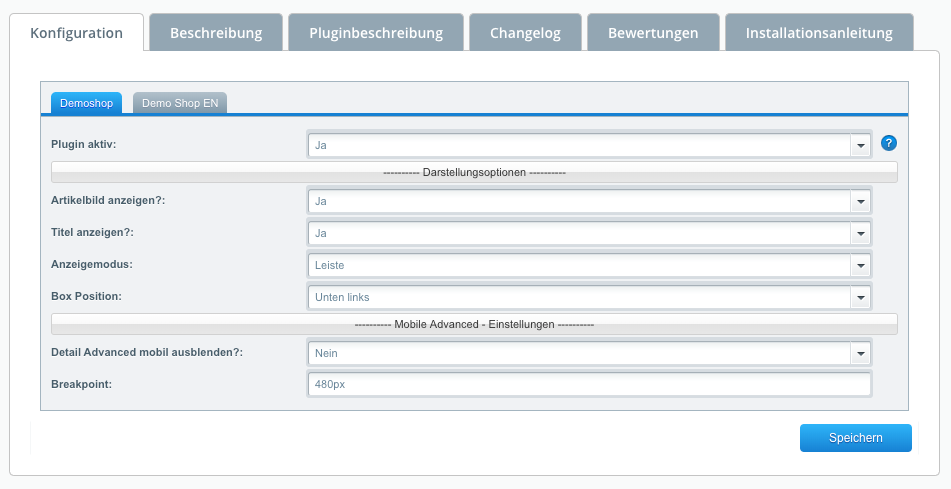Click the Breakpoint input field
Viewport: 951px width, 489px height.
click(590, 384)
